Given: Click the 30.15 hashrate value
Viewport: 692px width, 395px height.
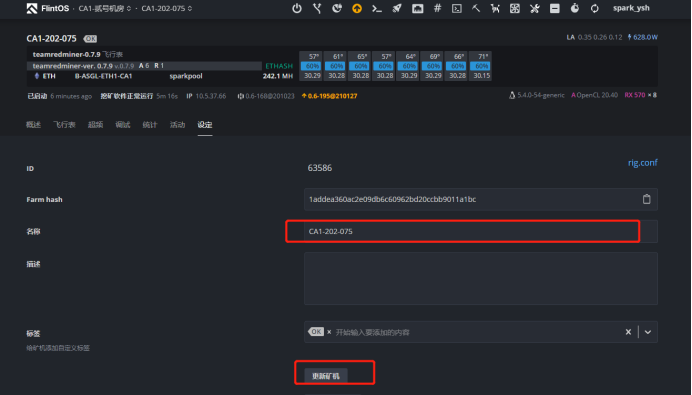Looking at the screenshot, I should point(481,75).
